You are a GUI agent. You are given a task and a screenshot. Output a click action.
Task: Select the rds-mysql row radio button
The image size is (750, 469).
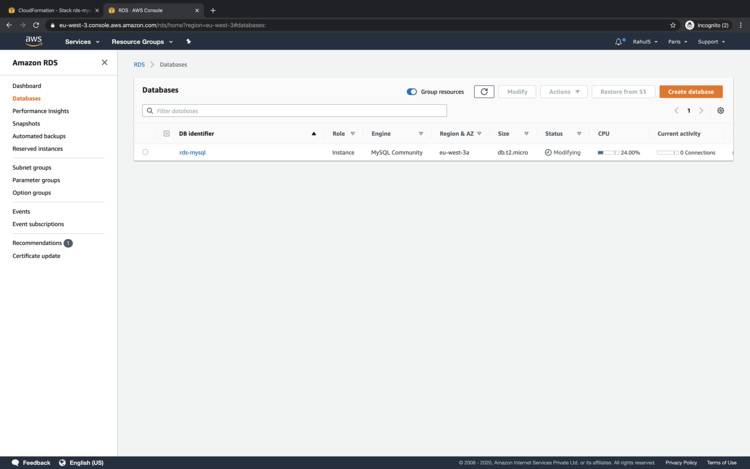[145, 153]
